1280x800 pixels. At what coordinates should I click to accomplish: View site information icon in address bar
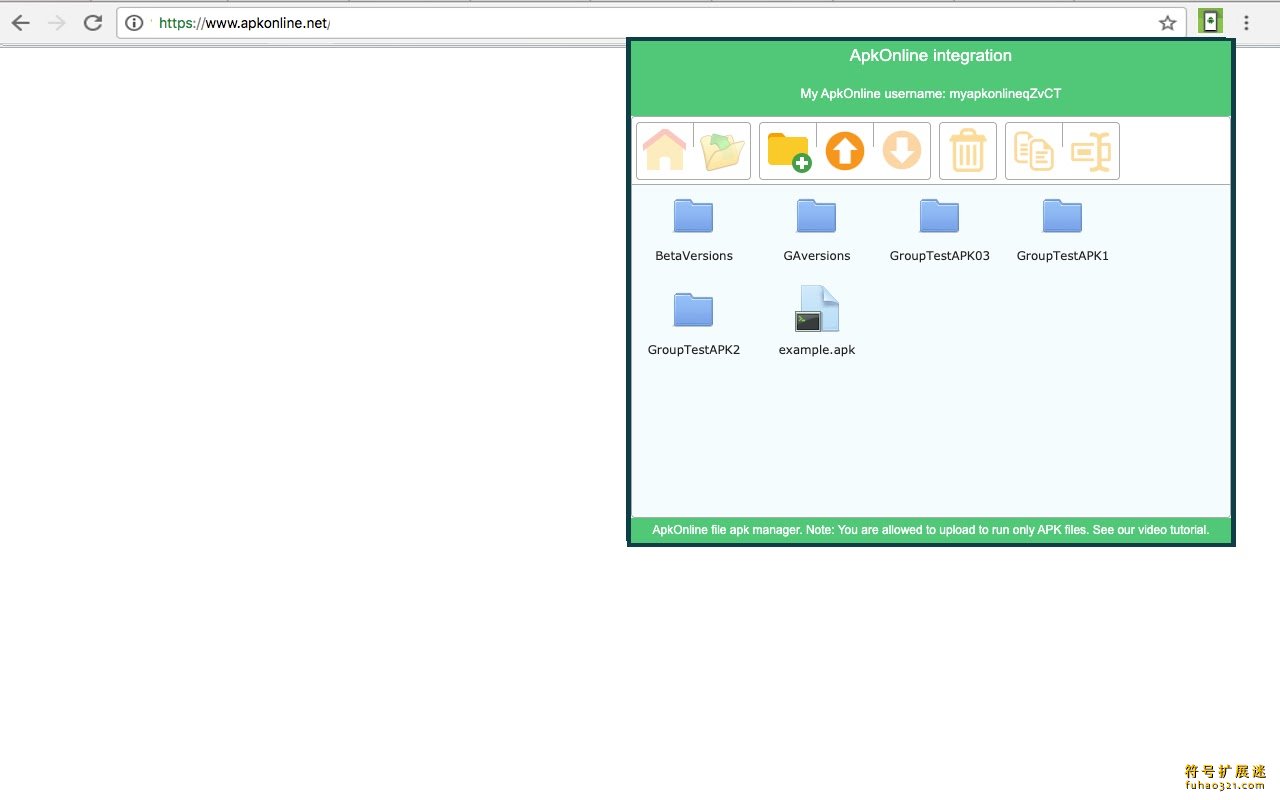(134, 23)
